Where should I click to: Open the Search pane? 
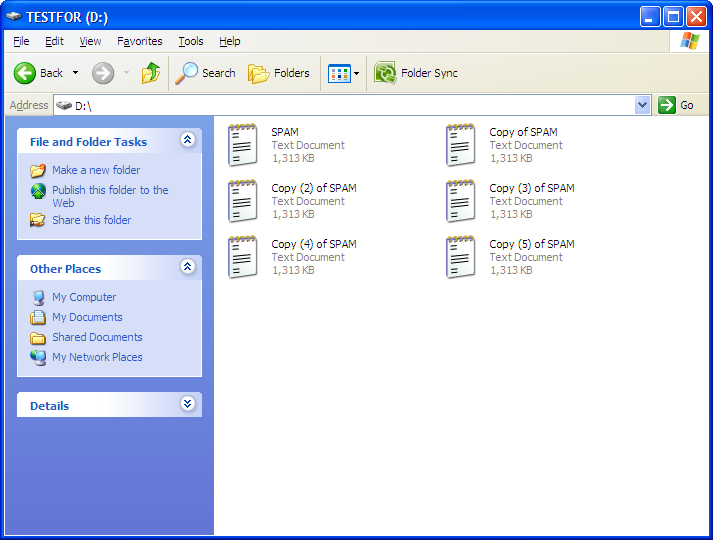click(206, 73)
